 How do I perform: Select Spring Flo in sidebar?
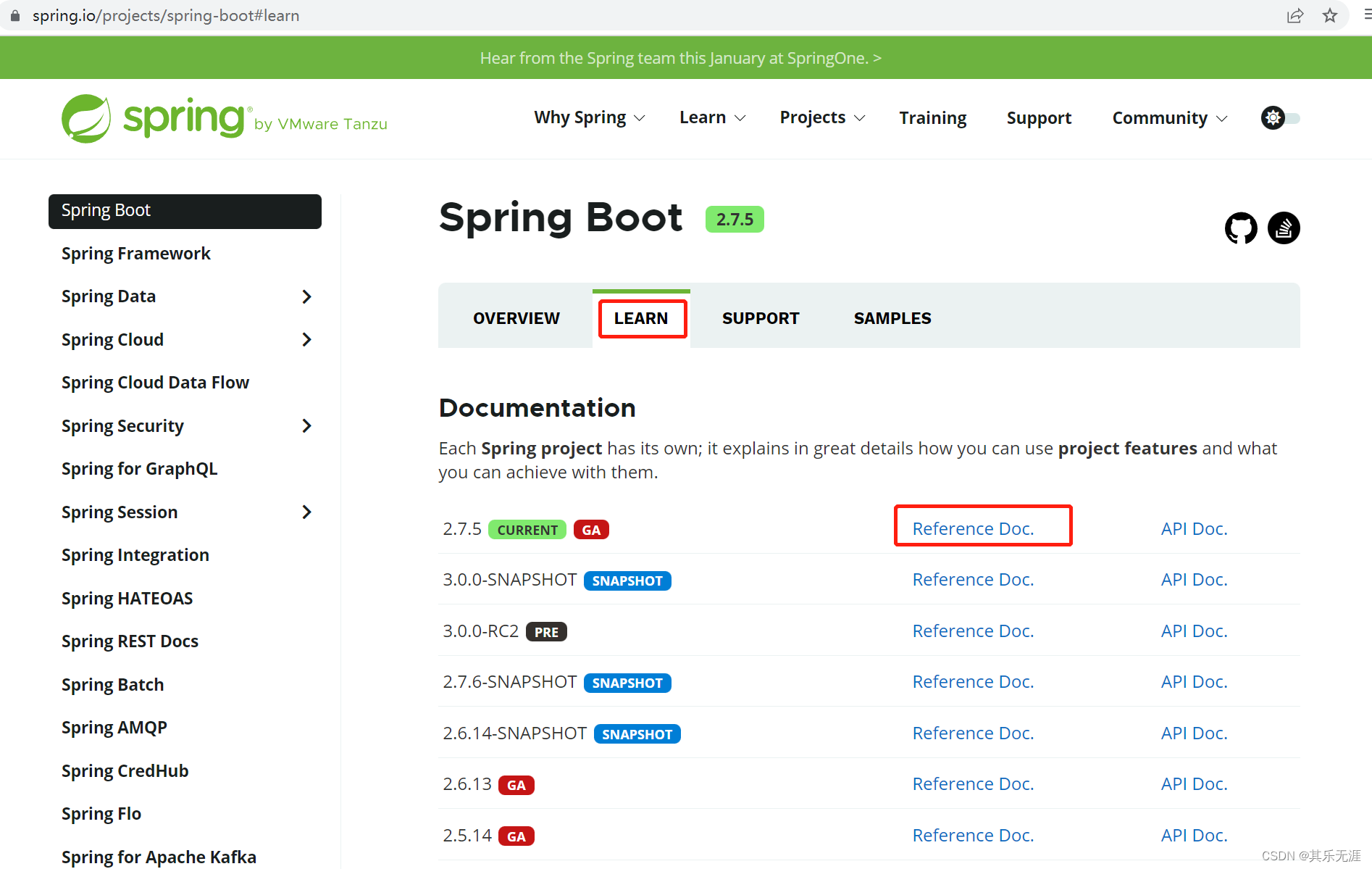tap(101, 814)
